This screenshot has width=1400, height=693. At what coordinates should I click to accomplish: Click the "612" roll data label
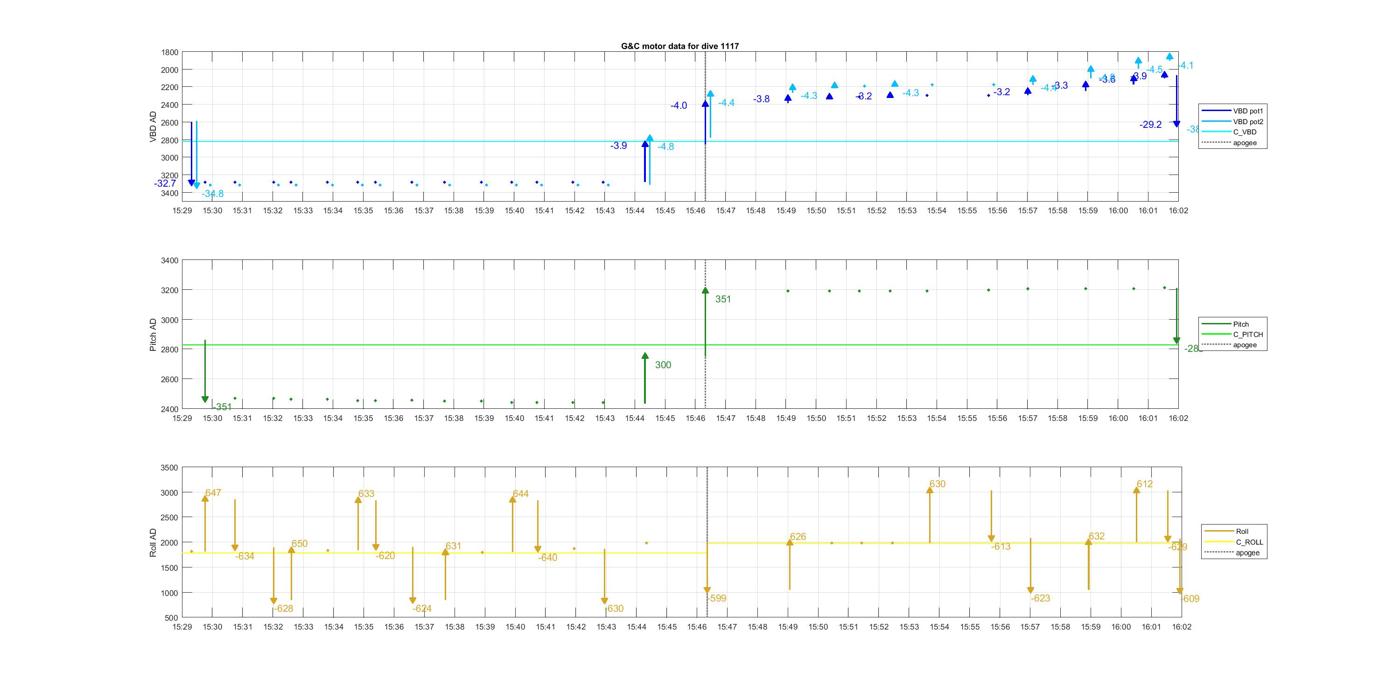[x=1145, y=484]
